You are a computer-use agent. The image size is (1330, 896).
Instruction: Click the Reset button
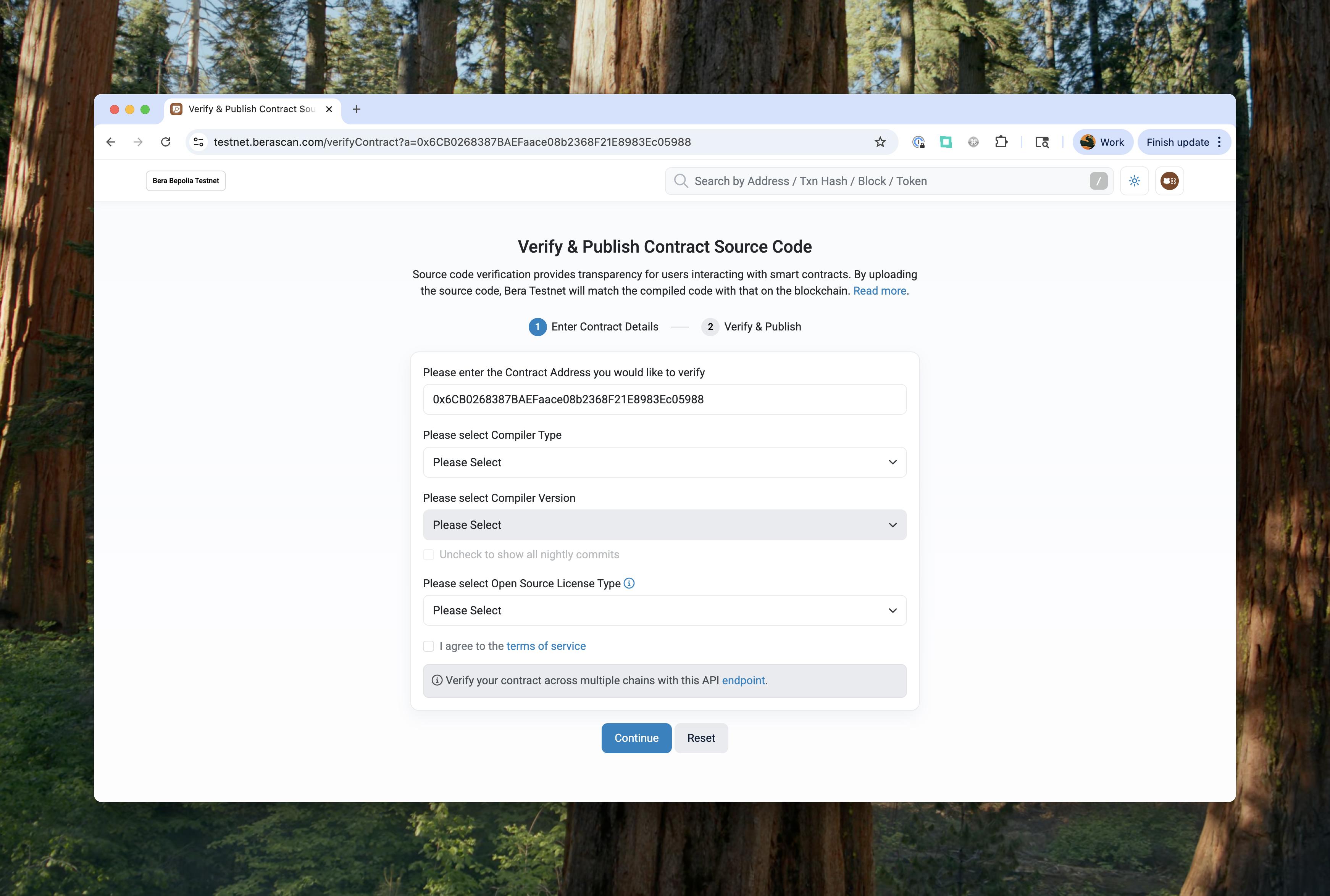(x=701, y=738)
